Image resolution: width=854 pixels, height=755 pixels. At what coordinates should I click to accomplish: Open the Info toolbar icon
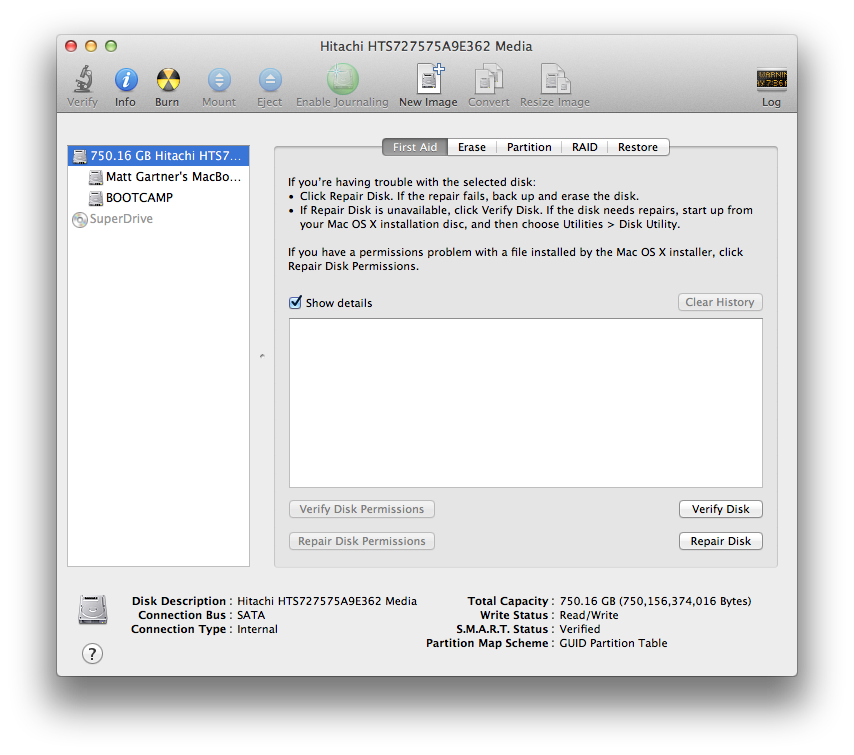click(x=126, y=80)
